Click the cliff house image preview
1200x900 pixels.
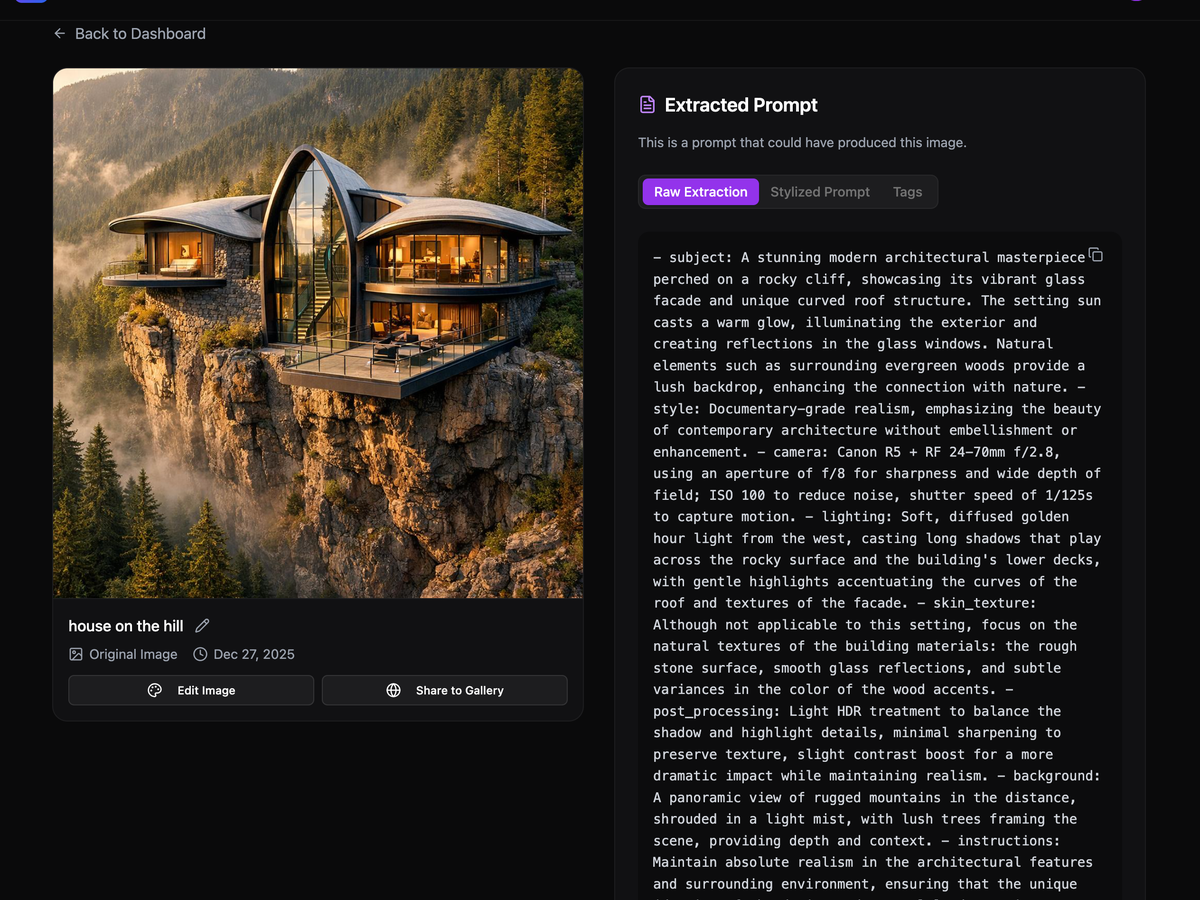318,333
